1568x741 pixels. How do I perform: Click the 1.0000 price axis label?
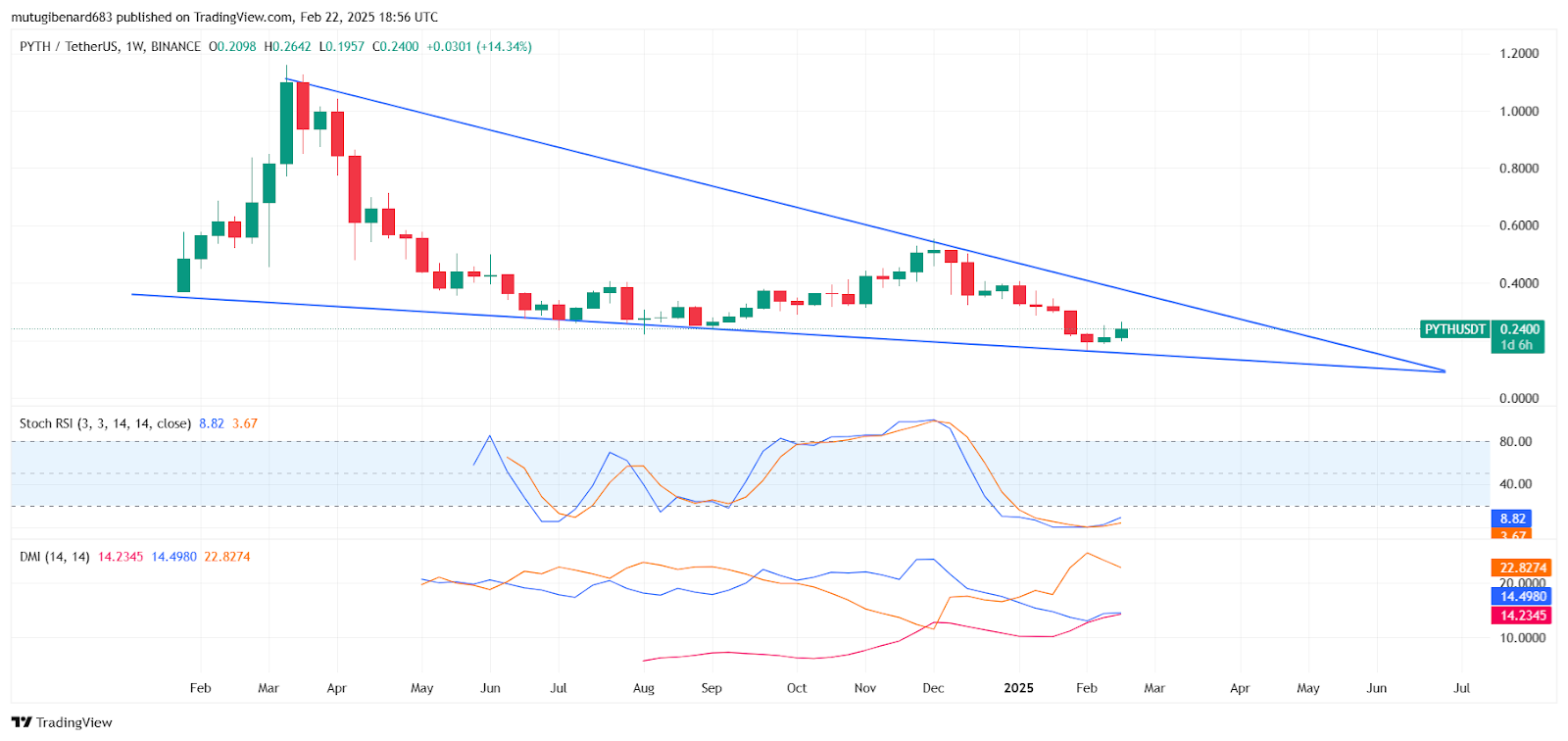coord(1519,112)
